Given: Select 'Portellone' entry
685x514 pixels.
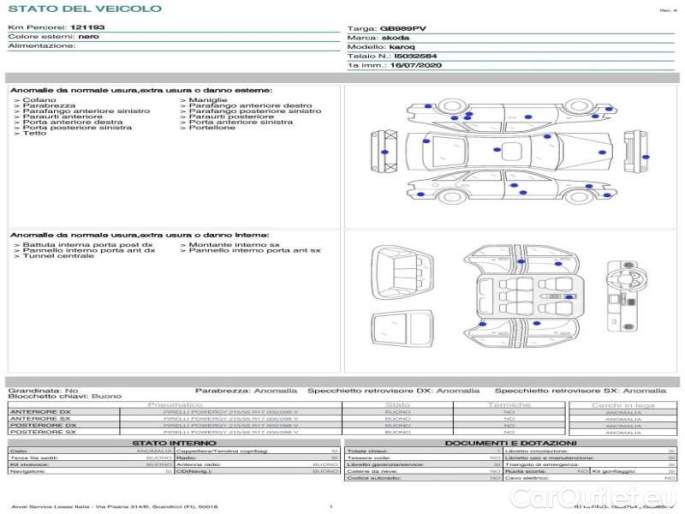Looking at the screenshot, I should pos(212,128).
